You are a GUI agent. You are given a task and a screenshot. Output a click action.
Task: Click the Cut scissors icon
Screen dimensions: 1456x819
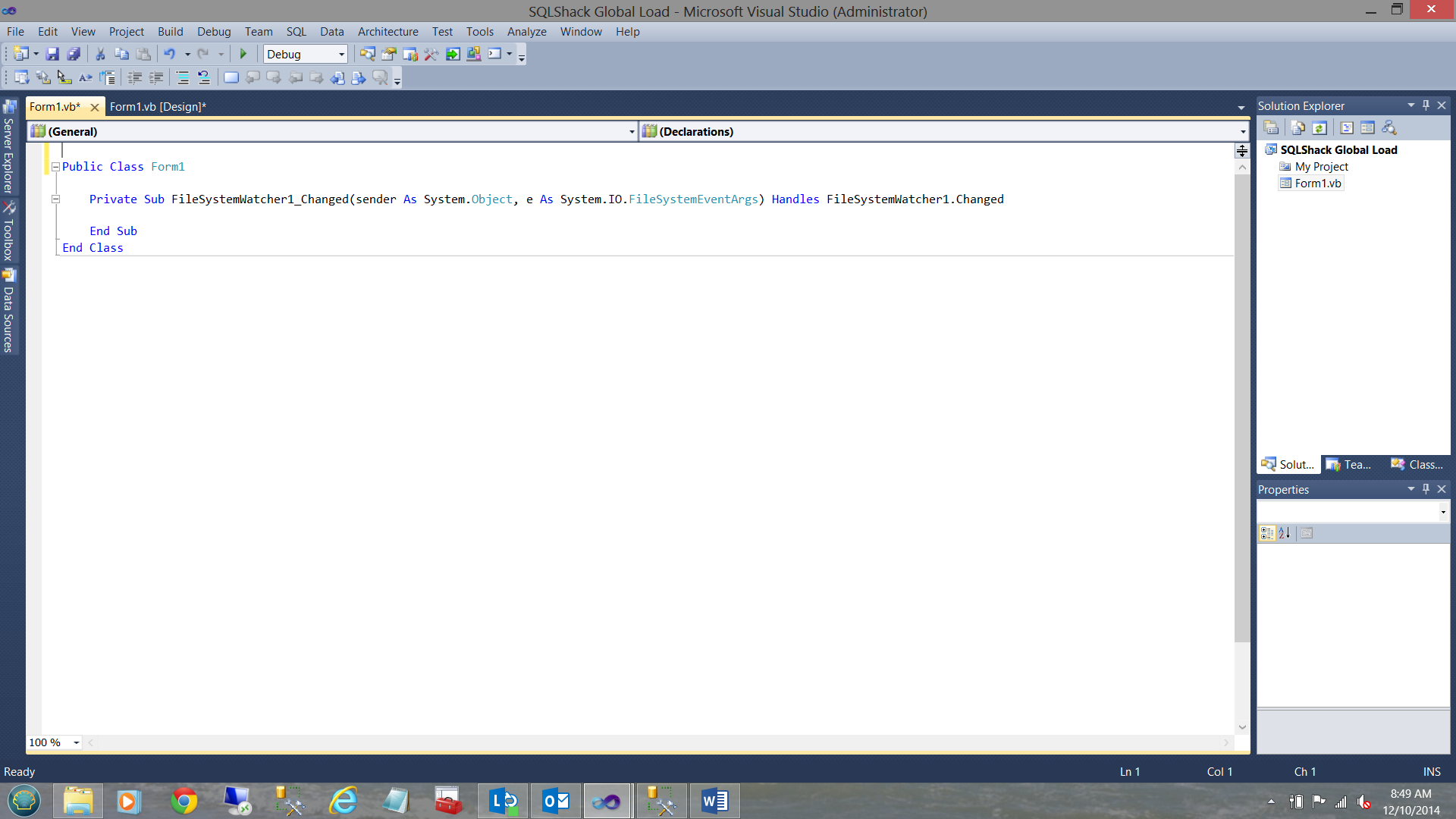[99, 54]
